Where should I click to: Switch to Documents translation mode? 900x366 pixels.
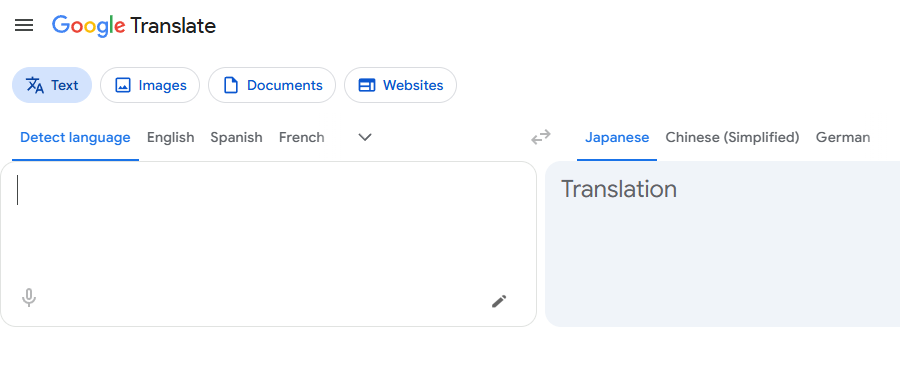coord(271,85)
